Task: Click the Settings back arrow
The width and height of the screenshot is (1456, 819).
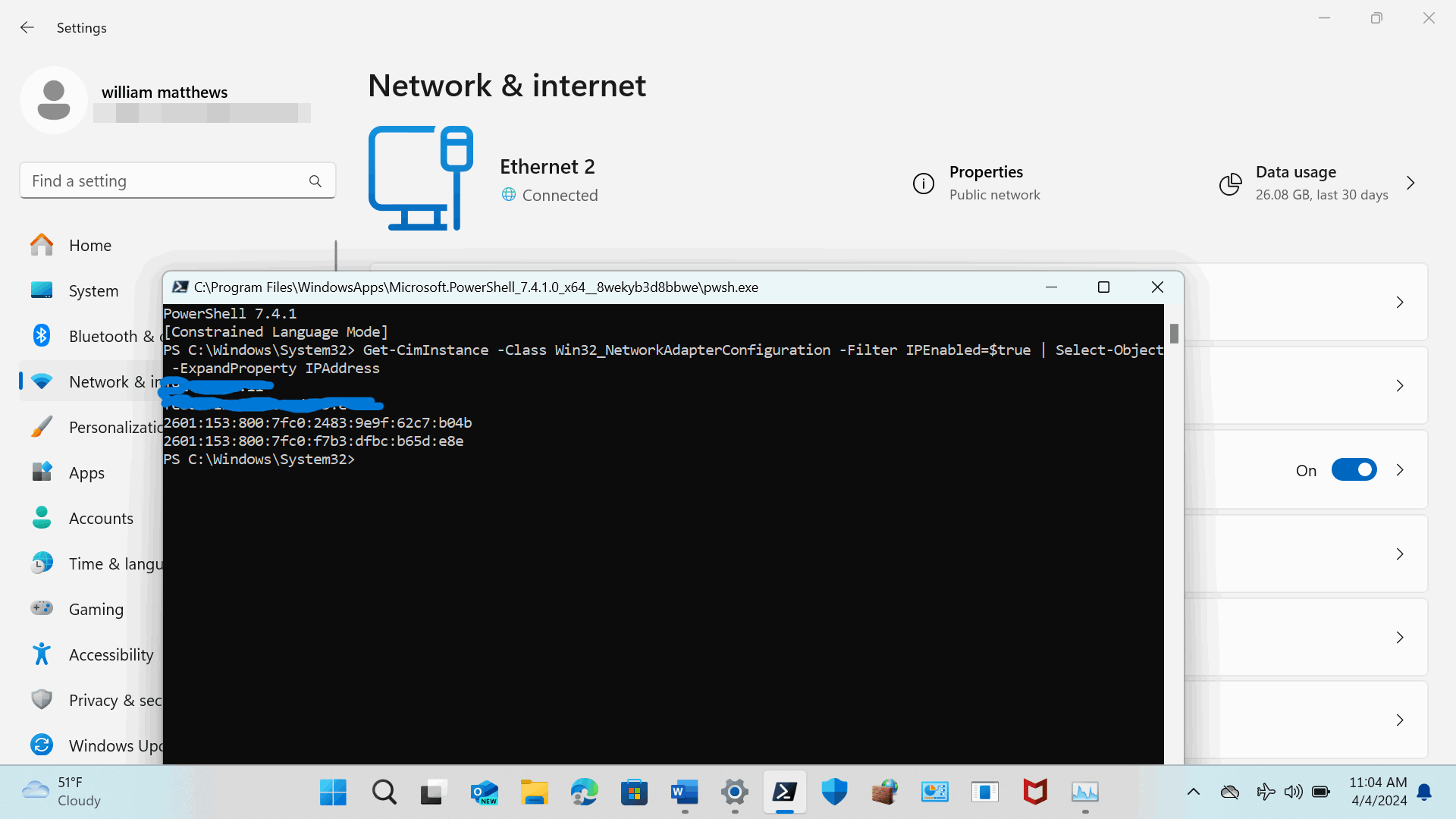Action: tap(27, 27)
